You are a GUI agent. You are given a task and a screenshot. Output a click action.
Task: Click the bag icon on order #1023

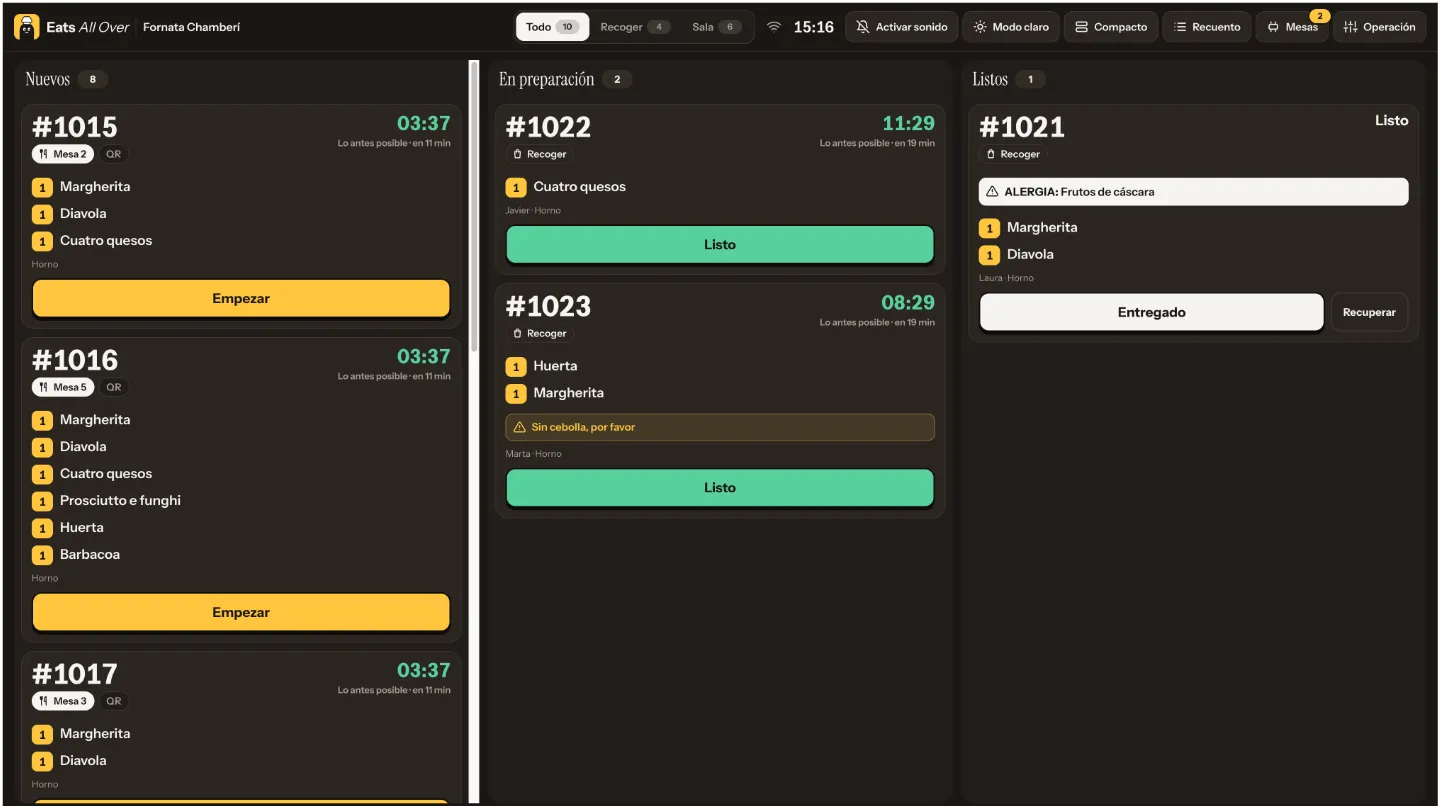click(518, 333)
